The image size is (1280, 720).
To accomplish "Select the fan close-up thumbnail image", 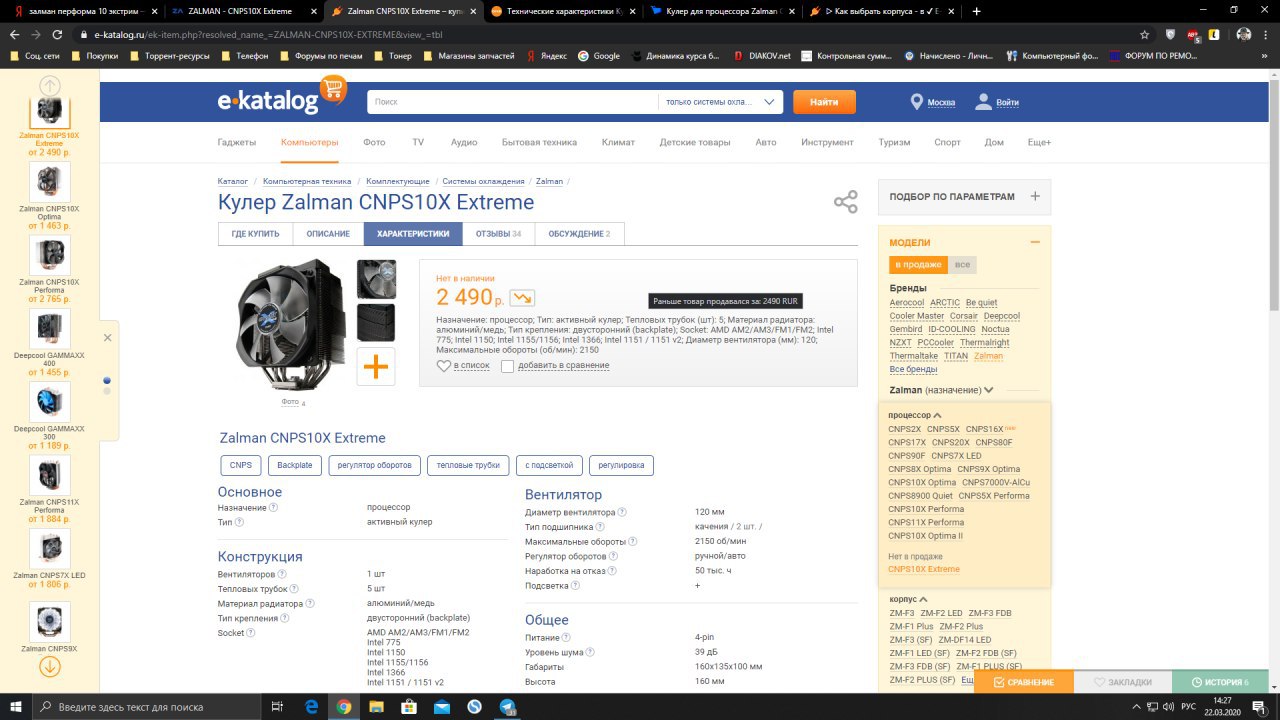I will pyautogui.click(x=376, y=279).
